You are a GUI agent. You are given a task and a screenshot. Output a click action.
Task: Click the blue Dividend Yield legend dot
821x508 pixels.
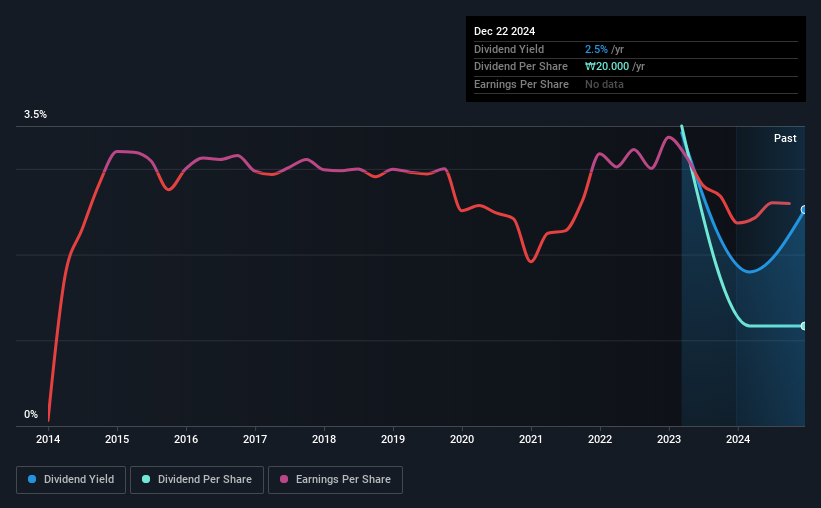coord(32,479)
